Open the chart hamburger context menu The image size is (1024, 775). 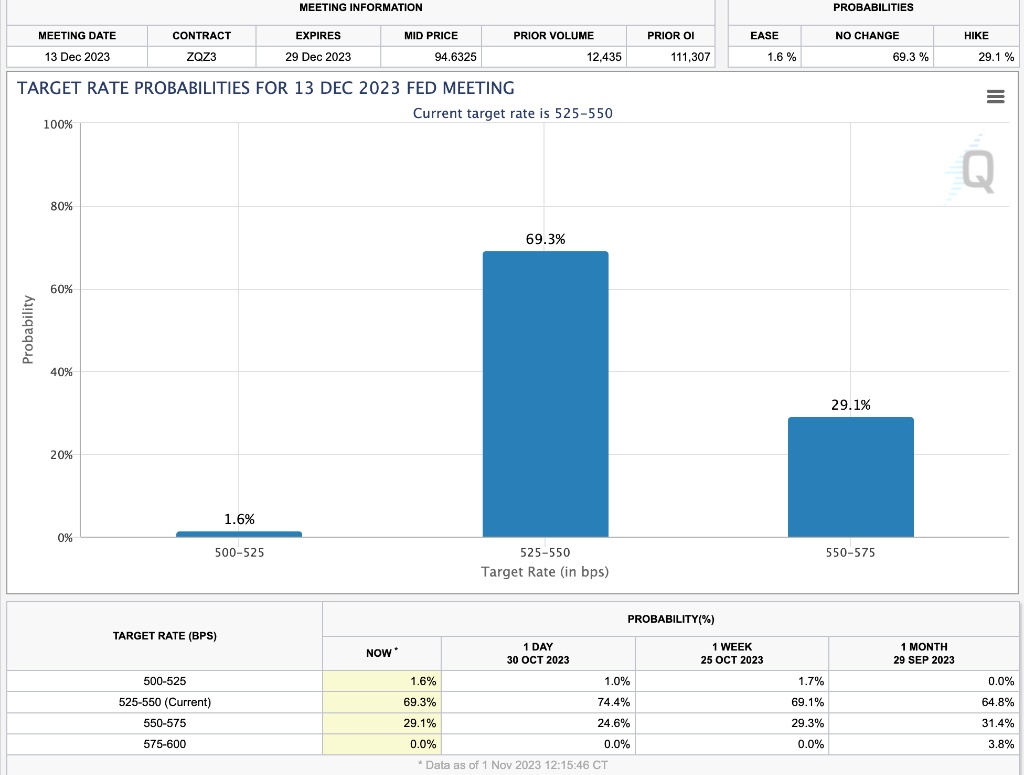pos(994,97)
